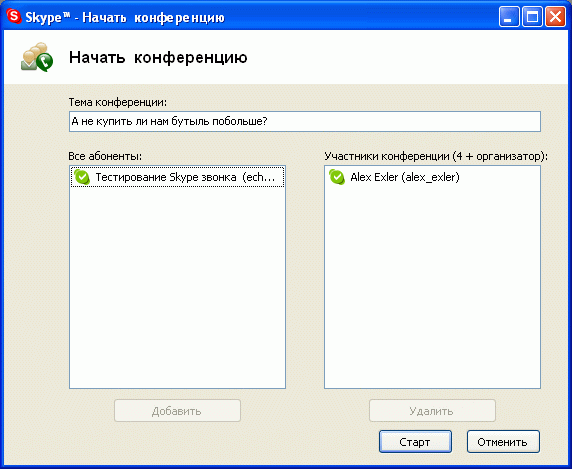The width and height of the screenshot is (572, 469).
Task: Close the Начать конференцию window
Action: tap(555, 17)
